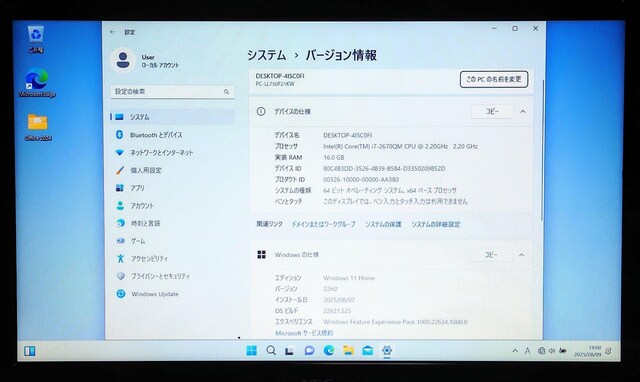Screen dimensions: 640x382
Task: Show hidden tray icons chevron
Action: click(x=515, y=351)
